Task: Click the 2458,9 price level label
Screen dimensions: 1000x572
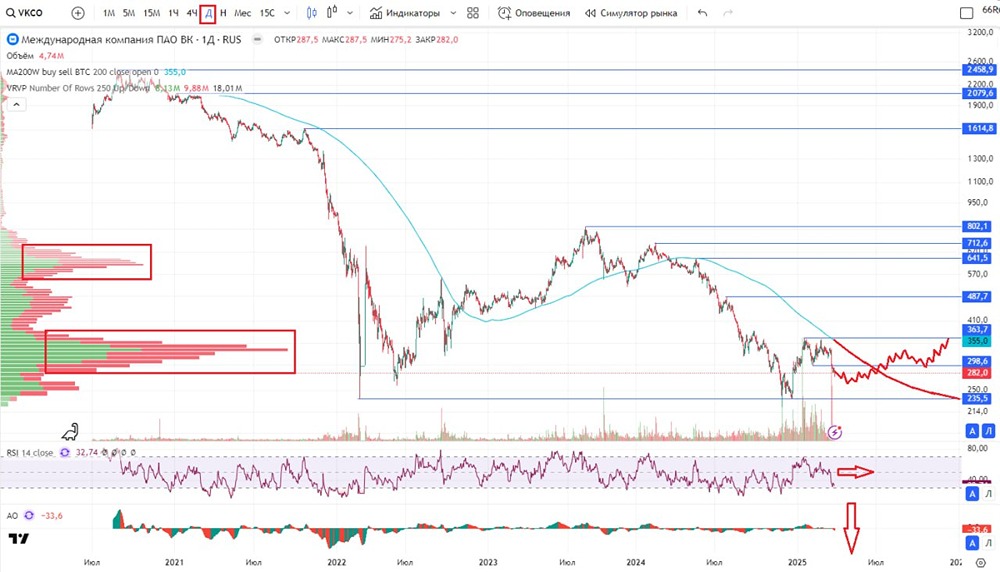Action: tap(979, 70)
